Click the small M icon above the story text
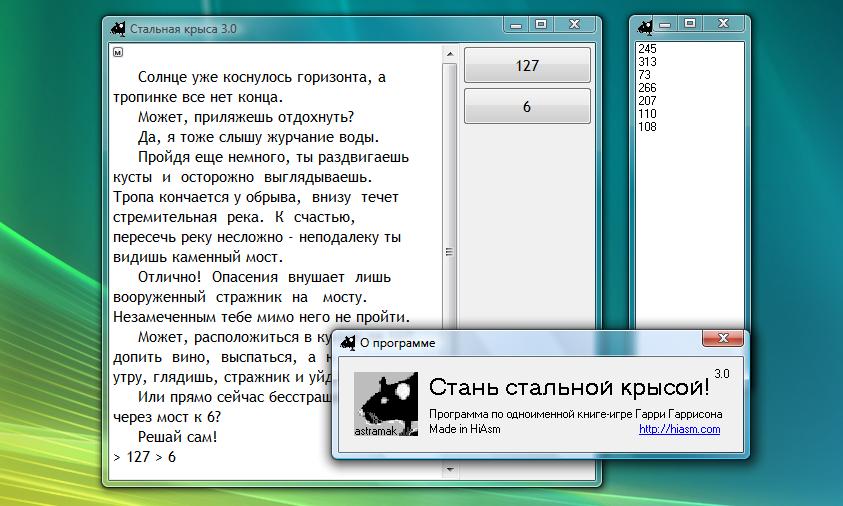This screenshot has width=843, height=506. [x=118, y=52]
